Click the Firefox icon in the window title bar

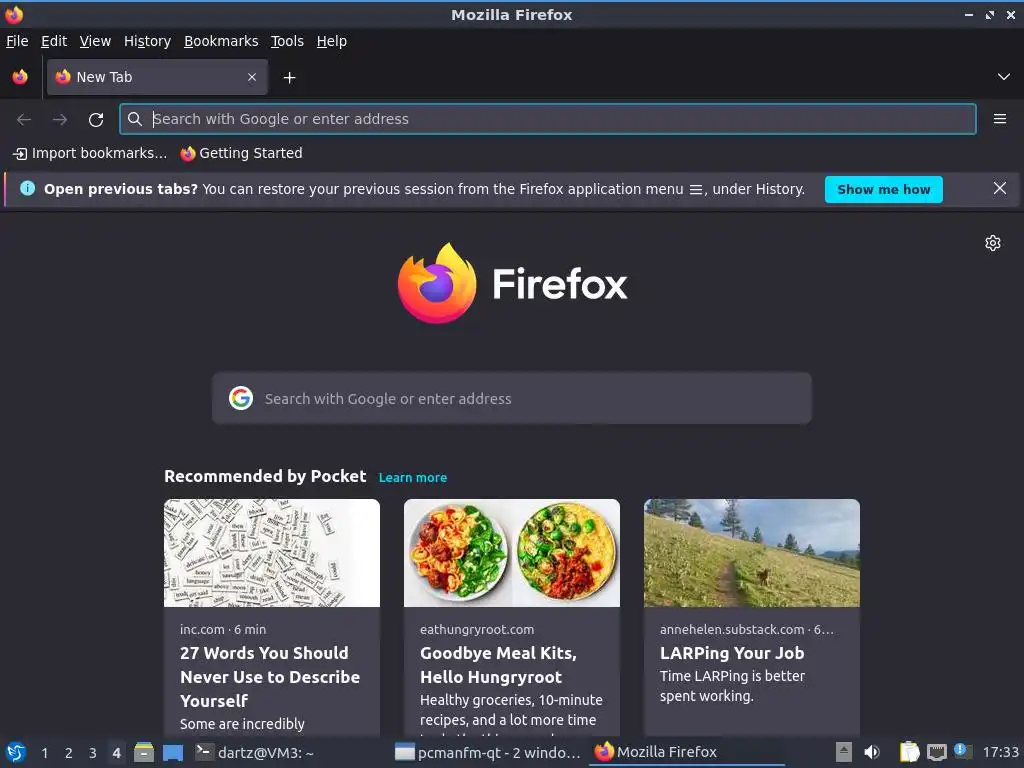pos(14,14)
